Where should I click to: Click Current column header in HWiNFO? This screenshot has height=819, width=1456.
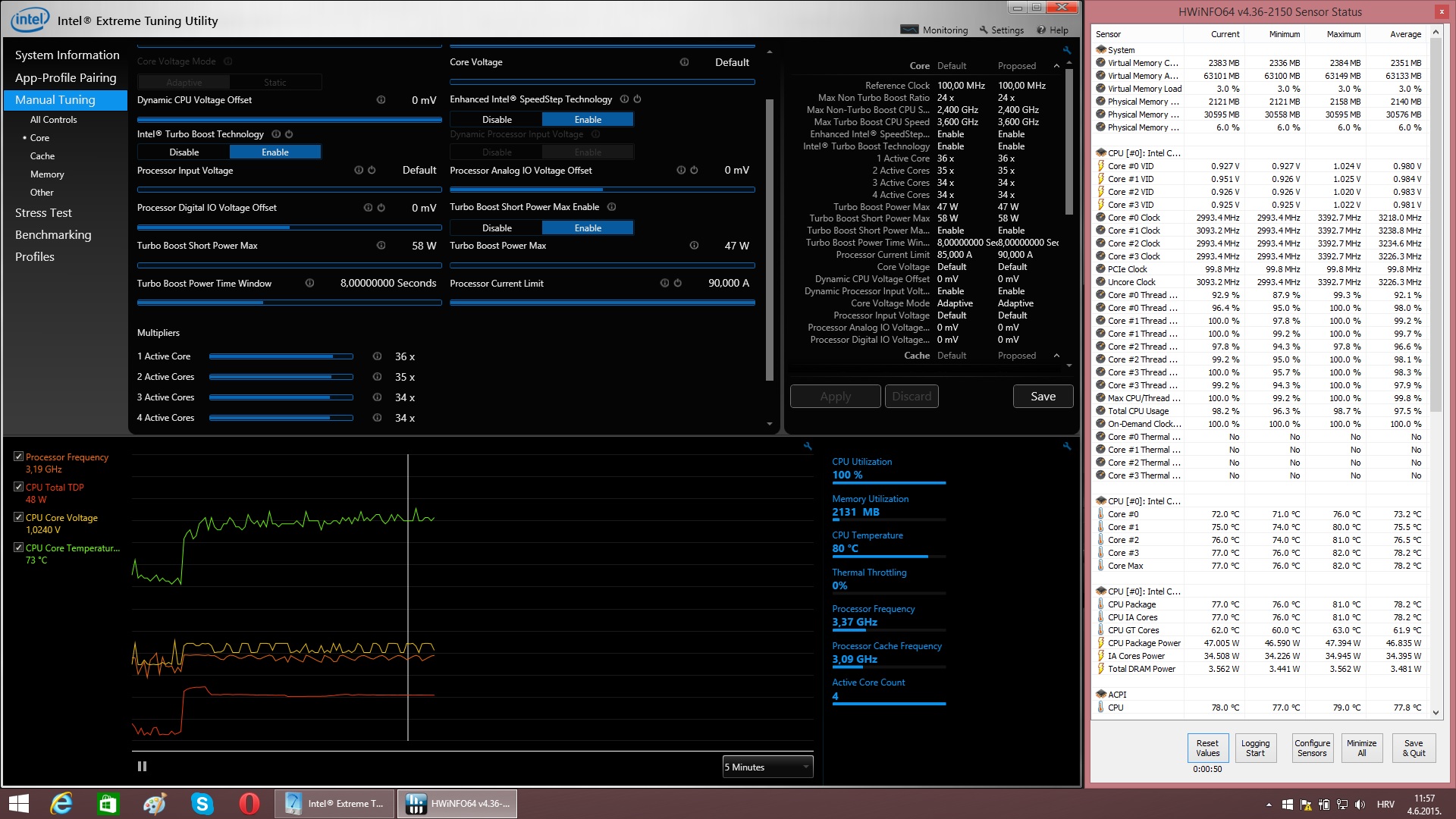tap(1225, 34)
